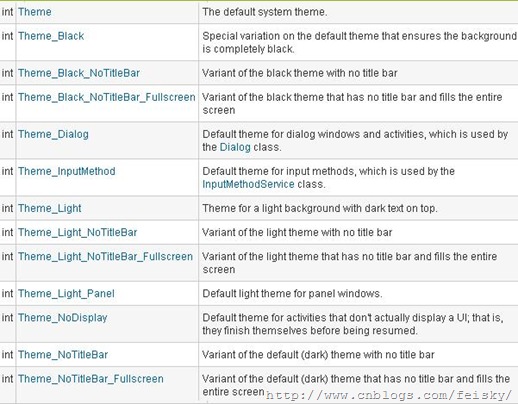Click 'Theme for a light background' description
The image size is (518, 404).
[320, 208]
